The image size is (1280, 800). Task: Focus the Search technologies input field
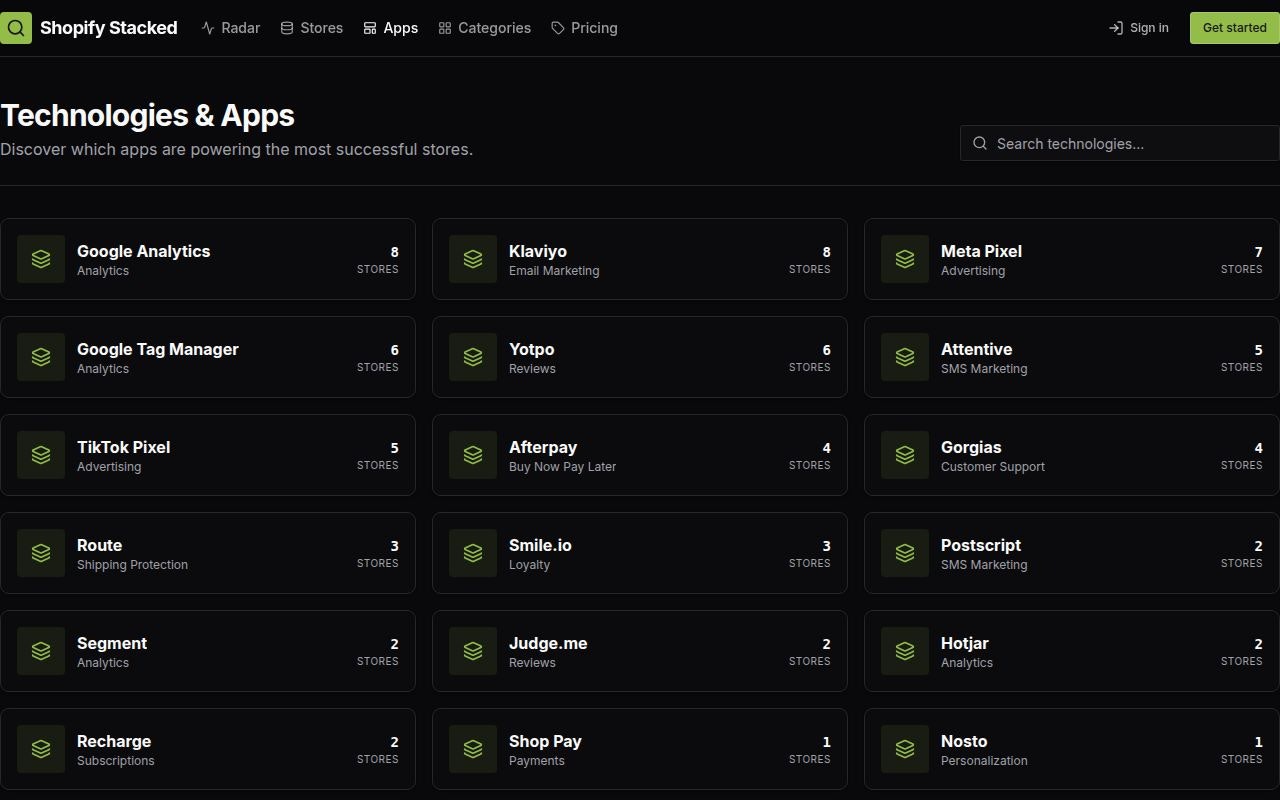[1120, 143]
